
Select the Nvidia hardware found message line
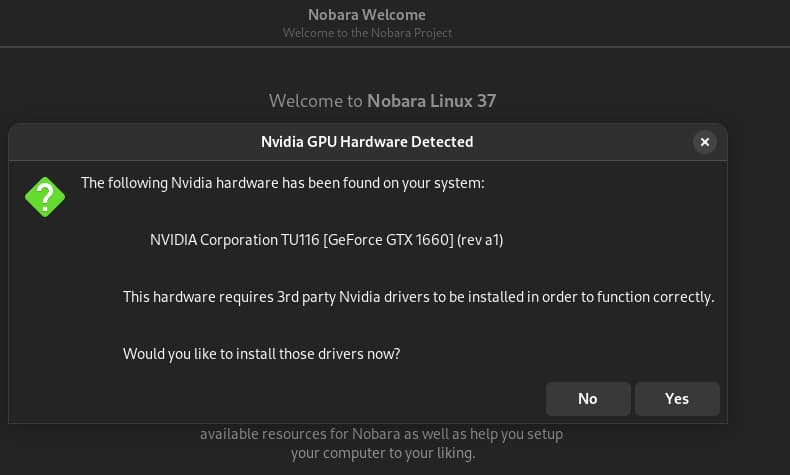[x=282, y=183]
